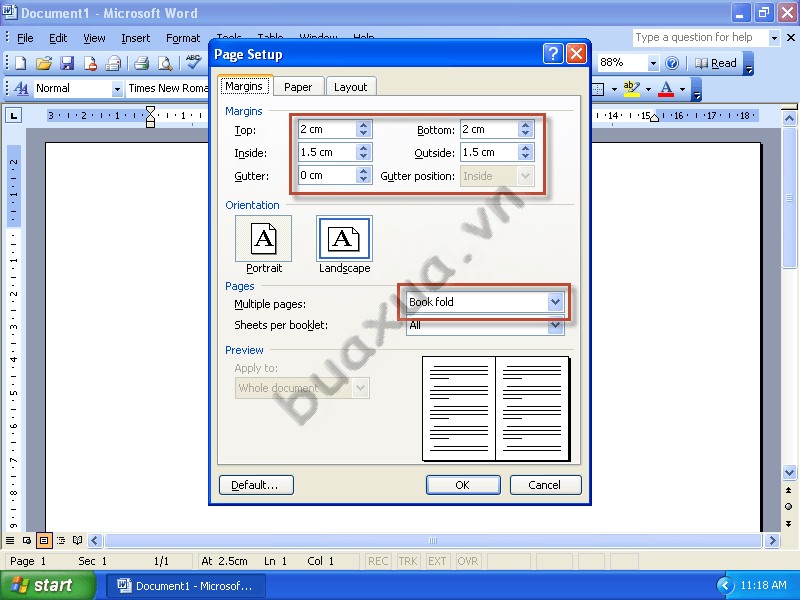The width and height of the screenshot is (800, 600).
Task: Toggle EXT extend selection indicator
Action: click(437, 561)
